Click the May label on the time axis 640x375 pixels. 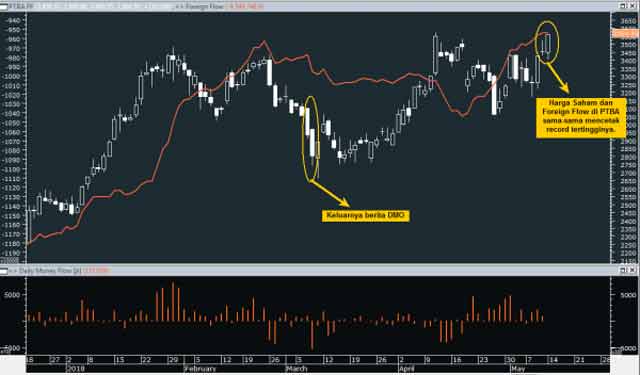[518, 369]
